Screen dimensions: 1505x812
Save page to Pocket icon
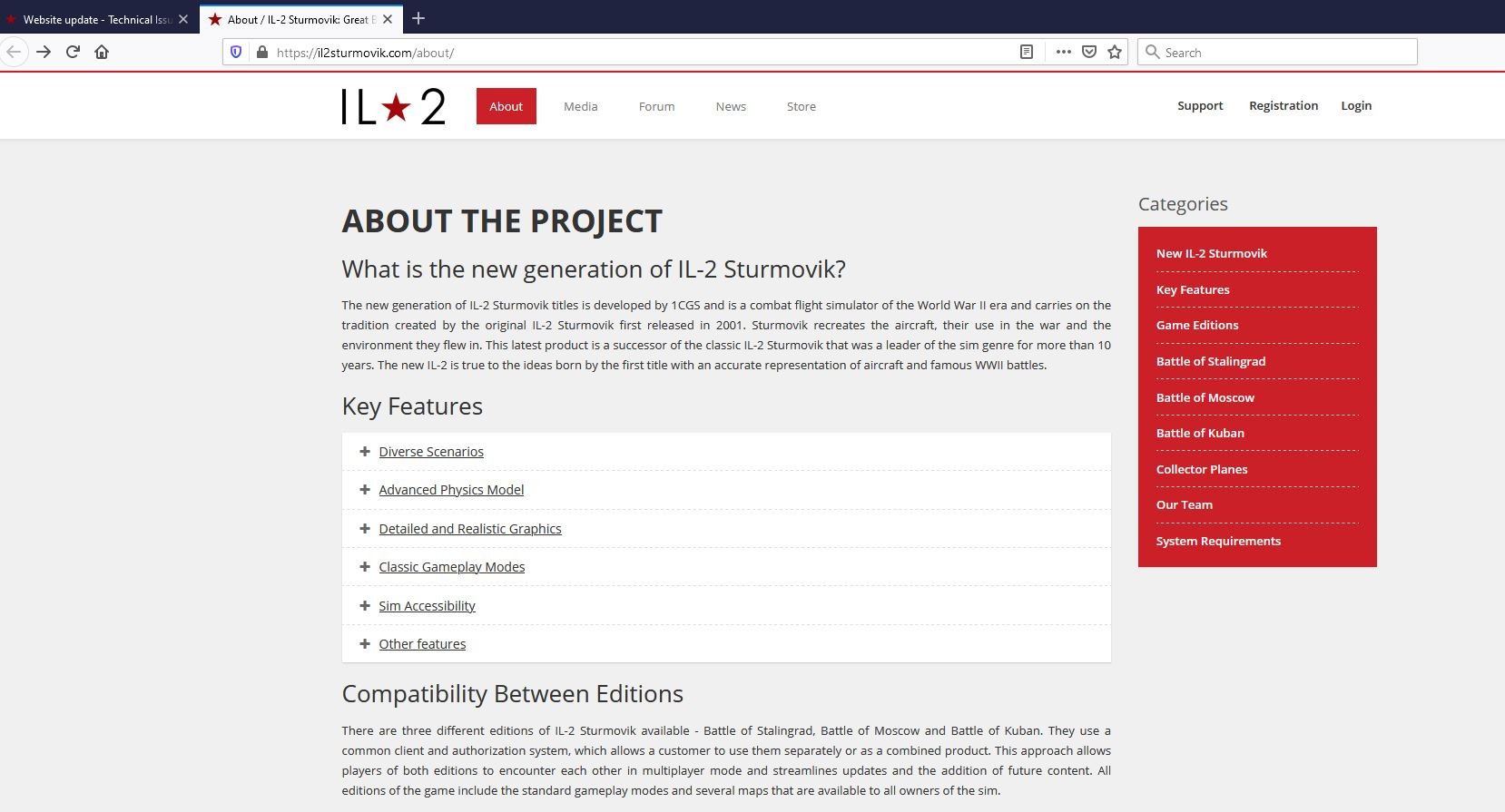[x=1089, y=53]
